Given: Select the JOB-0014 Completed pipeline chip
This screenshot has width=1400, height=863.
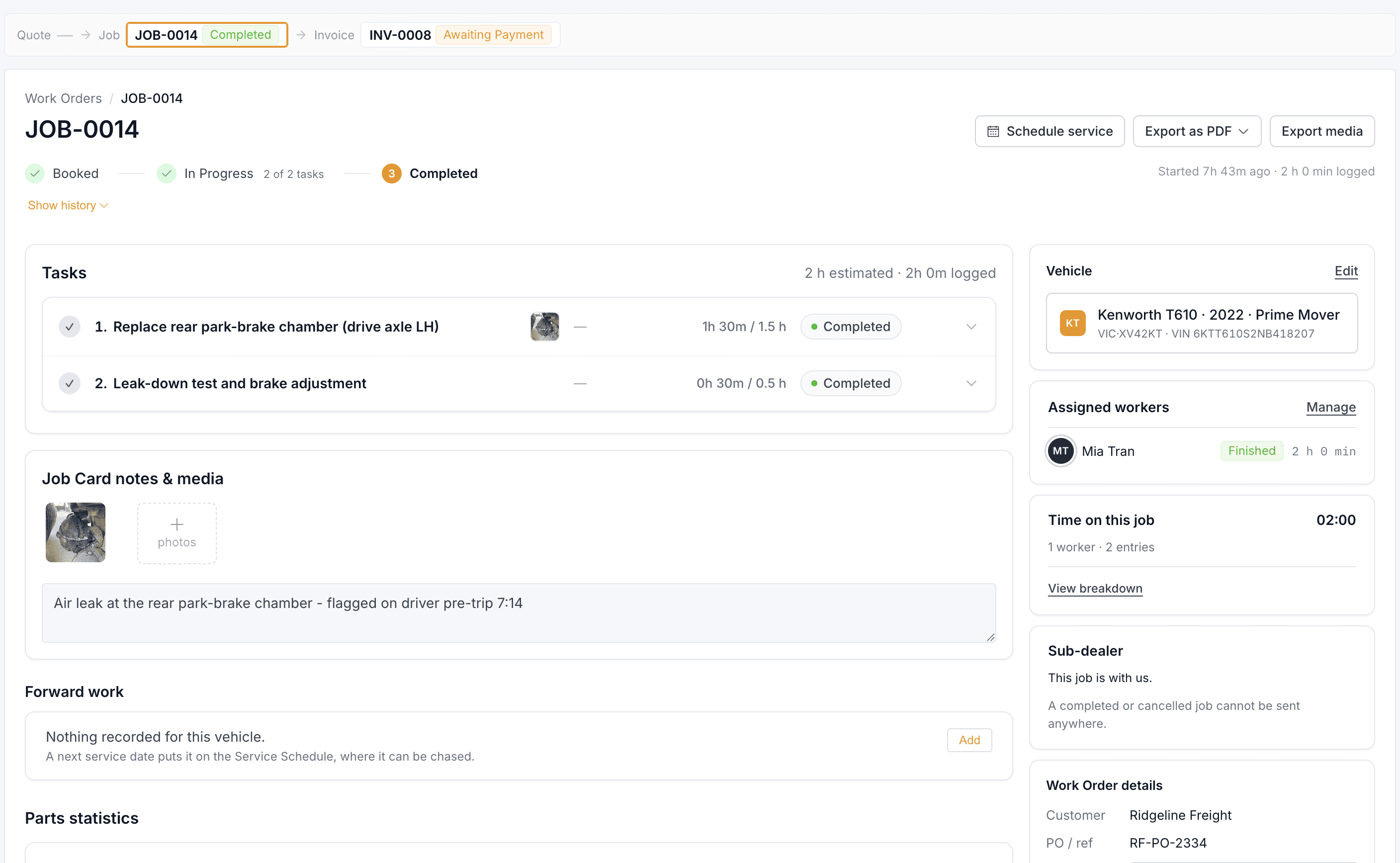Looking at the screenshot, I should click(207, 35).
